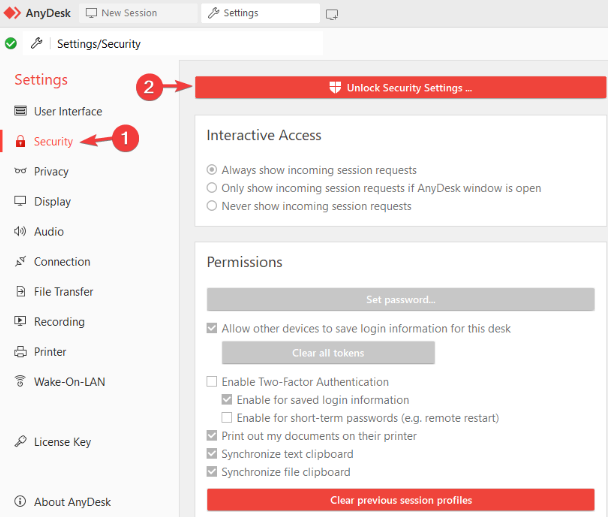Open Security settings page

click(53, 142)
